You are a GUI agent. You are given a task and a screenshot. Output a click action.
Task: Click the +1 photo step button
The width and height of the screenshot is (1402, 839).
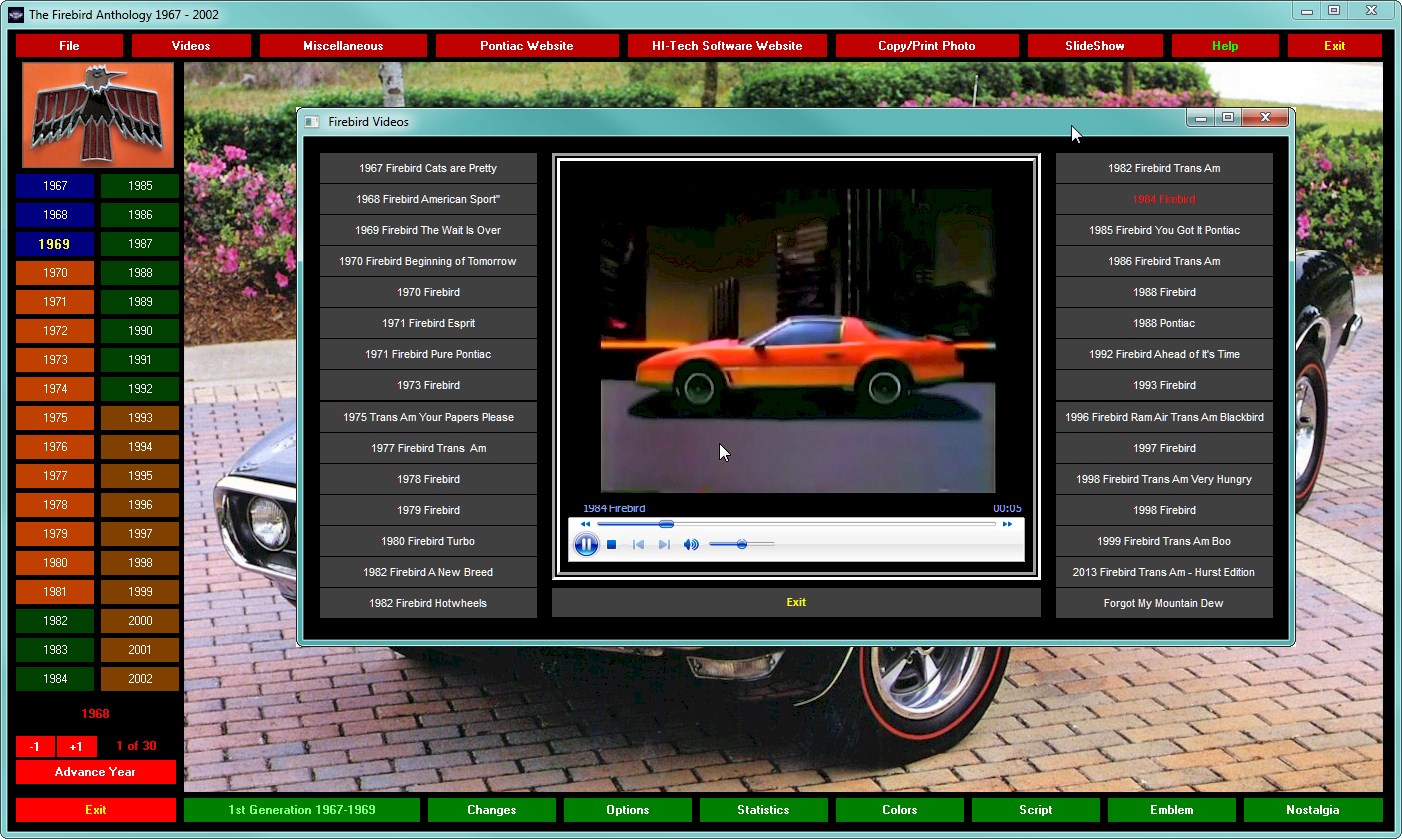[76, 746]
